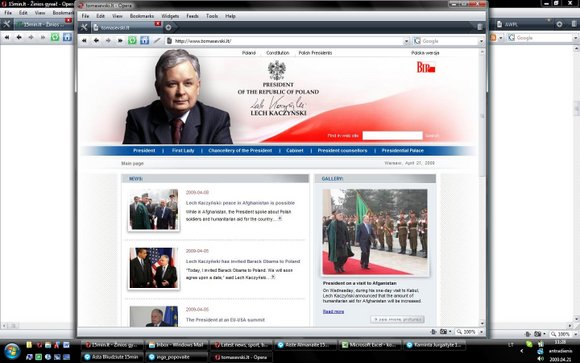The height and width of the screenshot is (363, 580).
Task: Open panel toggle in background 15min.lt window
Action: 7,24
